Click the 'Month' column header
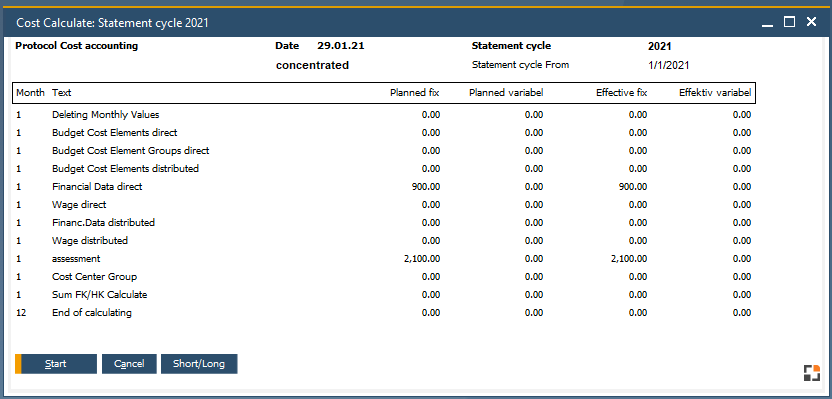The width and height of the screenshot is (832, 399). (30, 93)
